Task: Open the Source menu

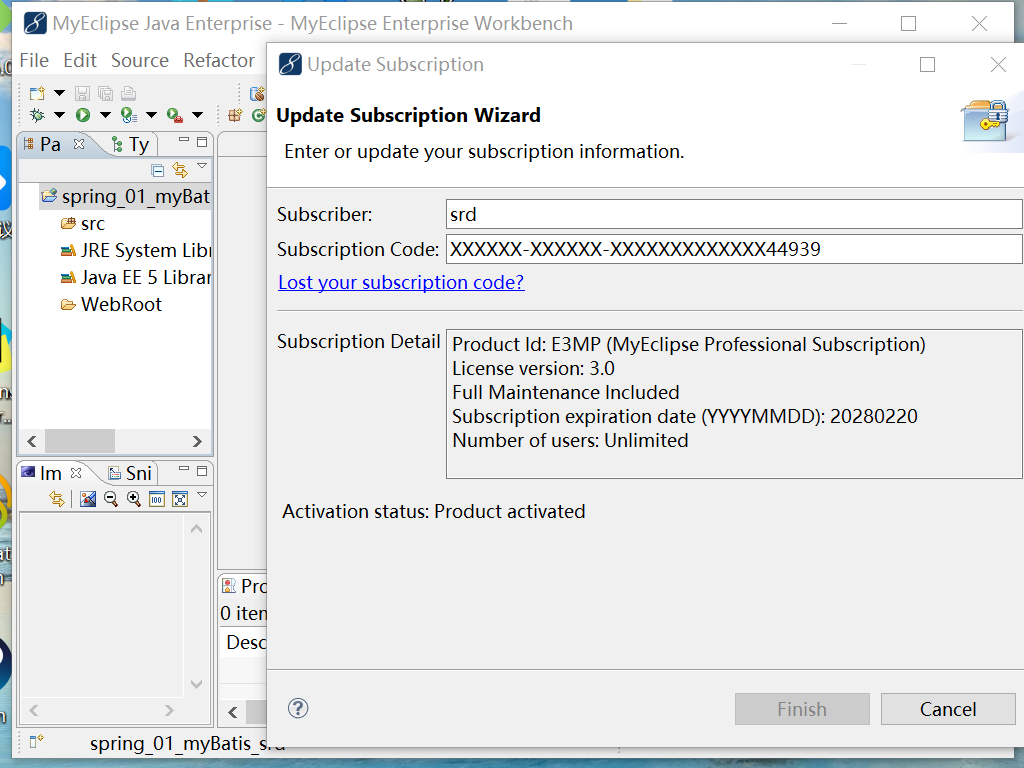Action: point(140,61)
